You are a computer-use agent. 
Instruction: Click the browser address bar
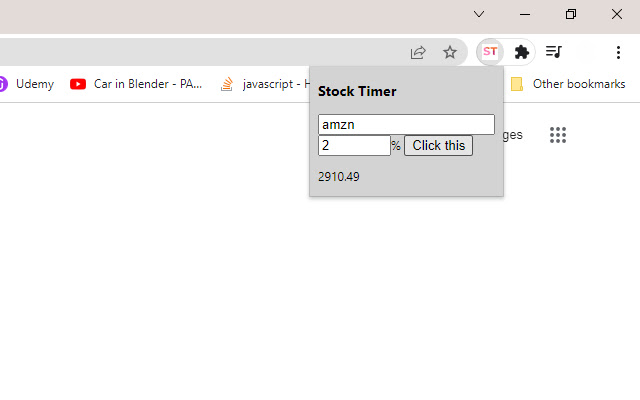coord(200,52)
